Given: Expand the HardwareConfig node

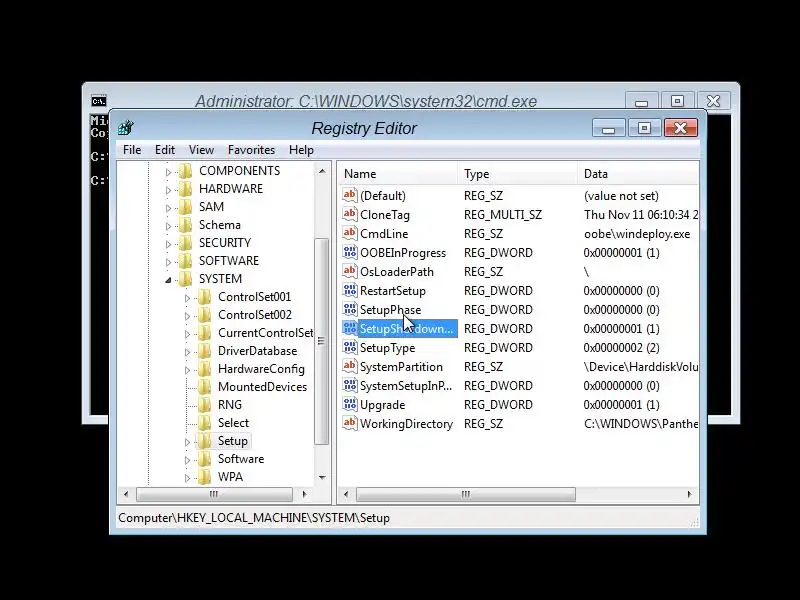Looking at the screenshot, I should (187, 370).
